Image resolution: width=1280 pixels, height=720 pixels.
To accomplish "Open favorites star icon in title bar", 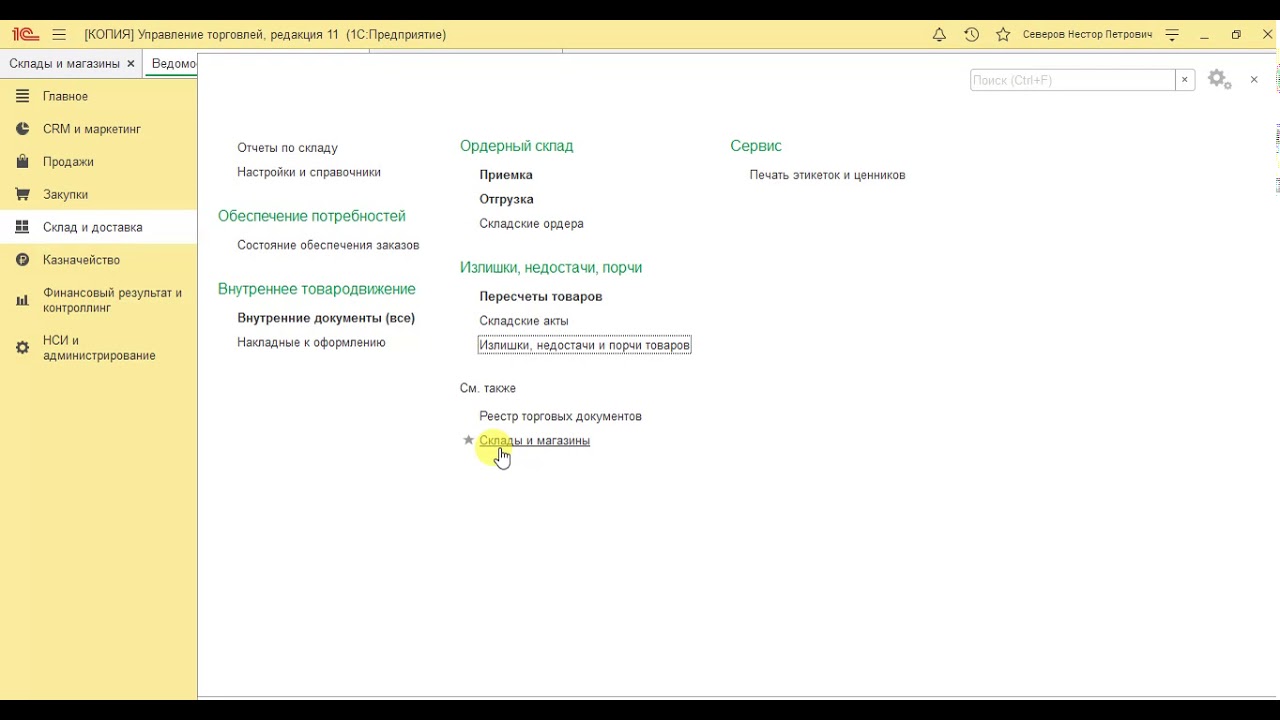I will point(1003,34).
